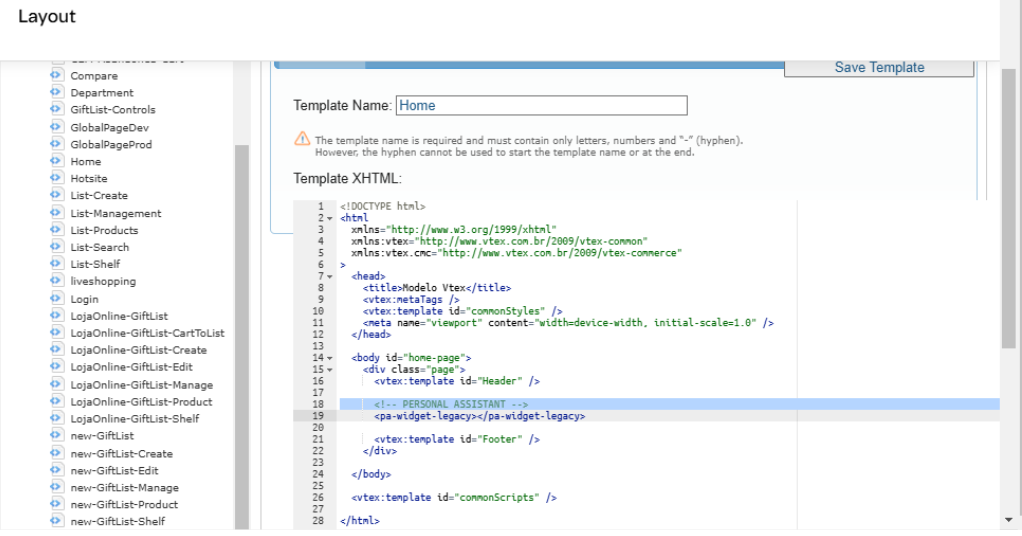The image size is (1022, 536).
Task: Select the Home template in the tree
Action: point(85,161)
